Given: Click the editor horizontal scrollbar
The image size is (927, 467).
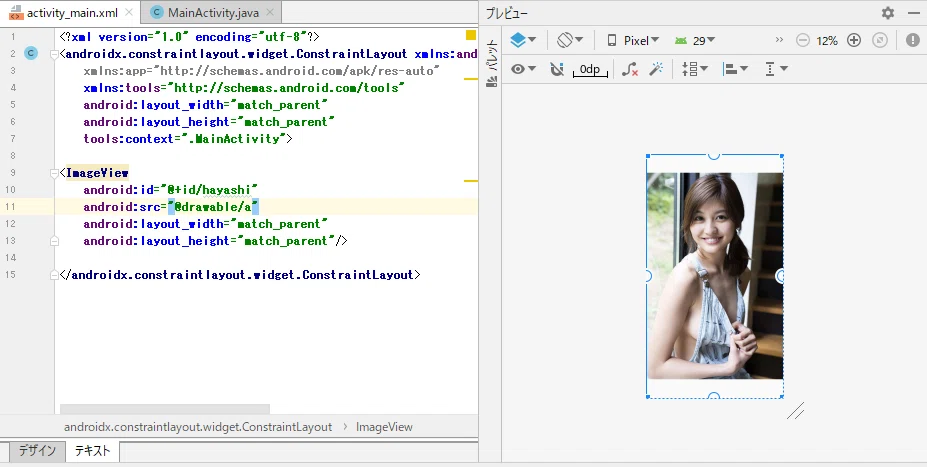Looking at the screenshot, I should (x=165, y=408).
